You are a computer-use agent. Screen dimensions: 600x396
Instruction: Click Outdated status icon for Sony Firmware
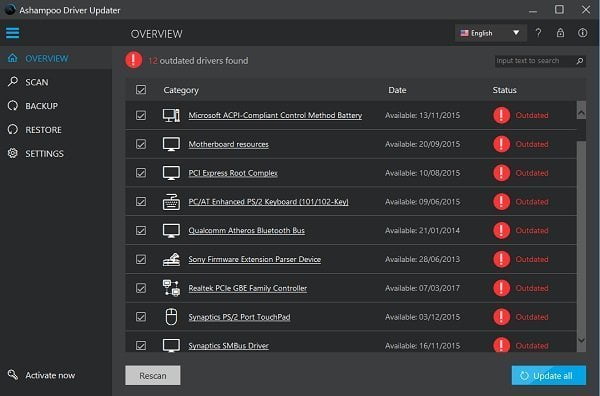point(501,259)
